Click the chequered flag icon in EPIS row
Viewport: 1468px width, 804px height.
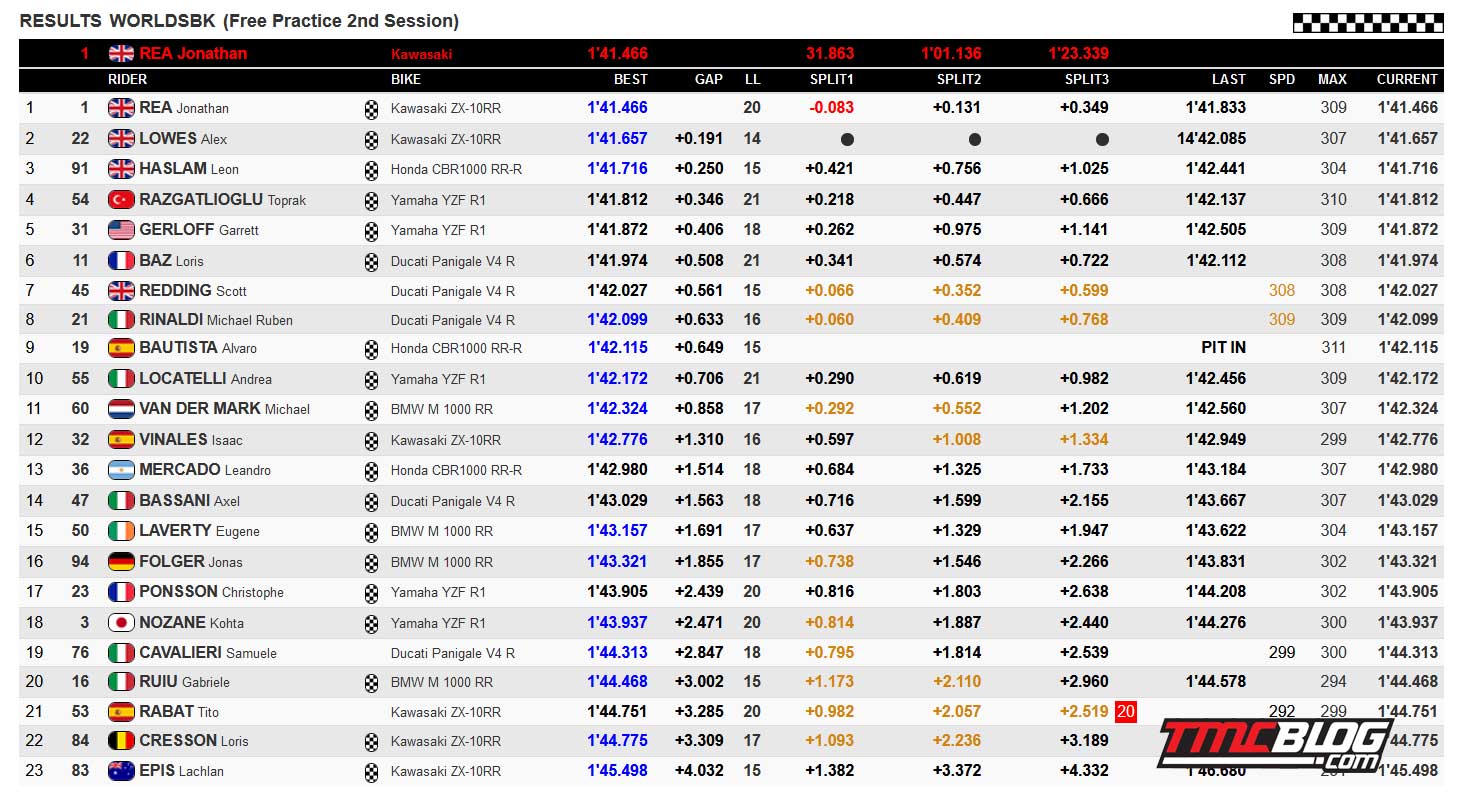point(372,772)
